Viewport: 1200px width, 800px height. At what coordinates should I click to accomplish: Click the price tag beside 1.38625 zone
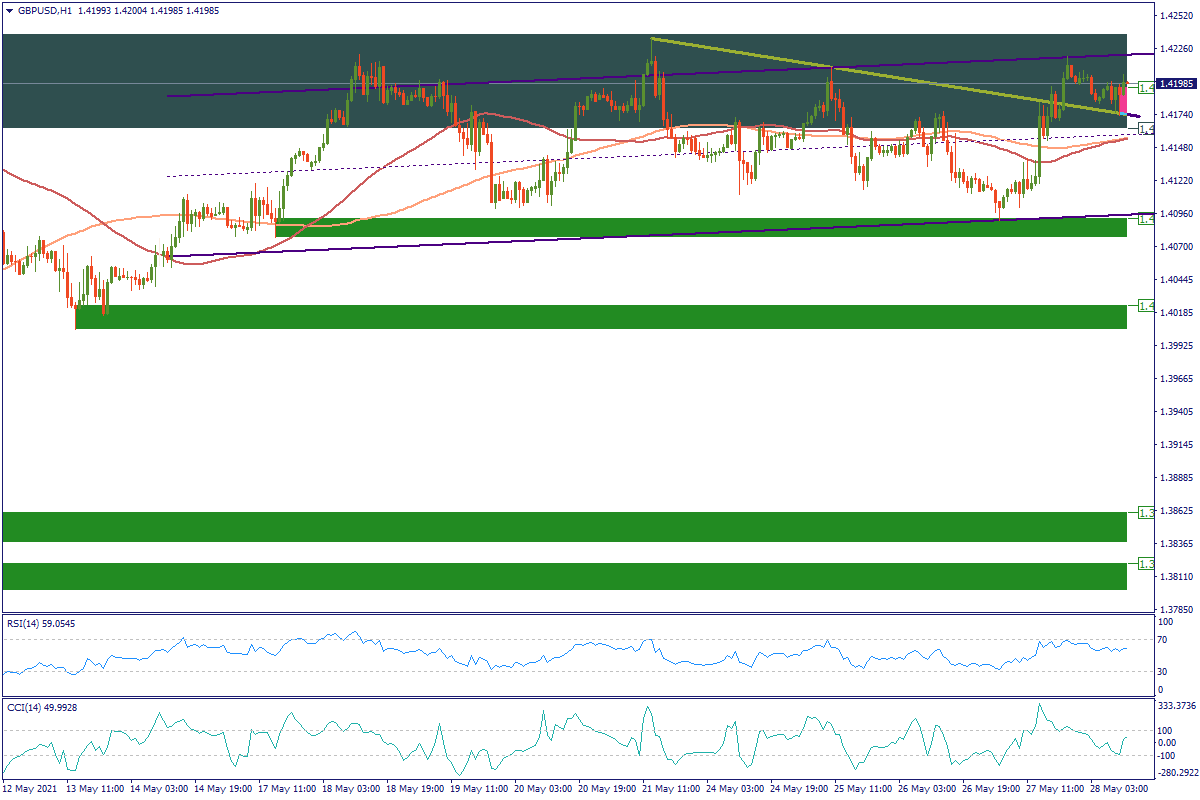1146,513
